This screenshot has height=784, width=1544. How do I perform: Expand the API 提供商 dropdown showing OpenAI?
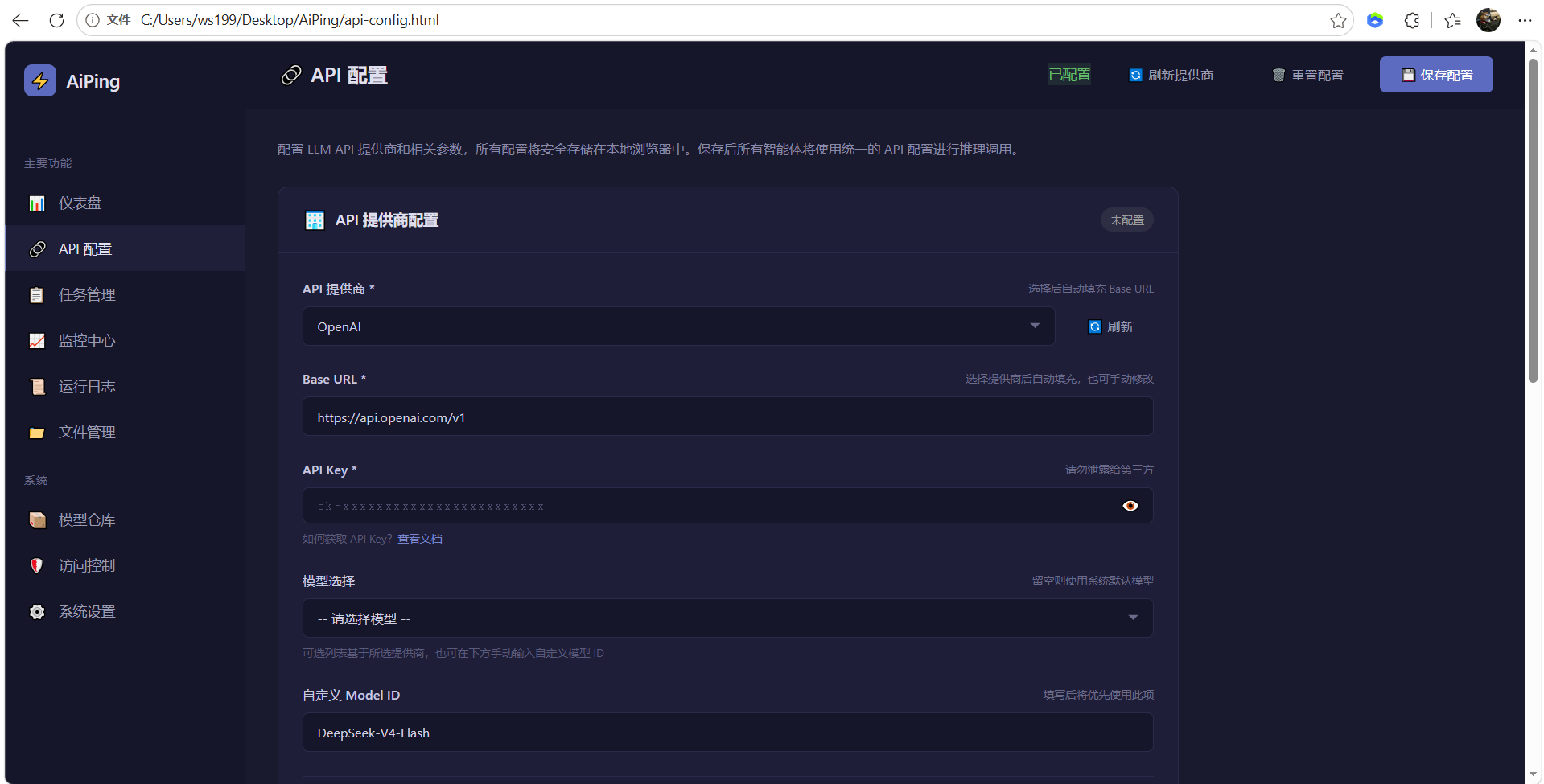[678, 326]
